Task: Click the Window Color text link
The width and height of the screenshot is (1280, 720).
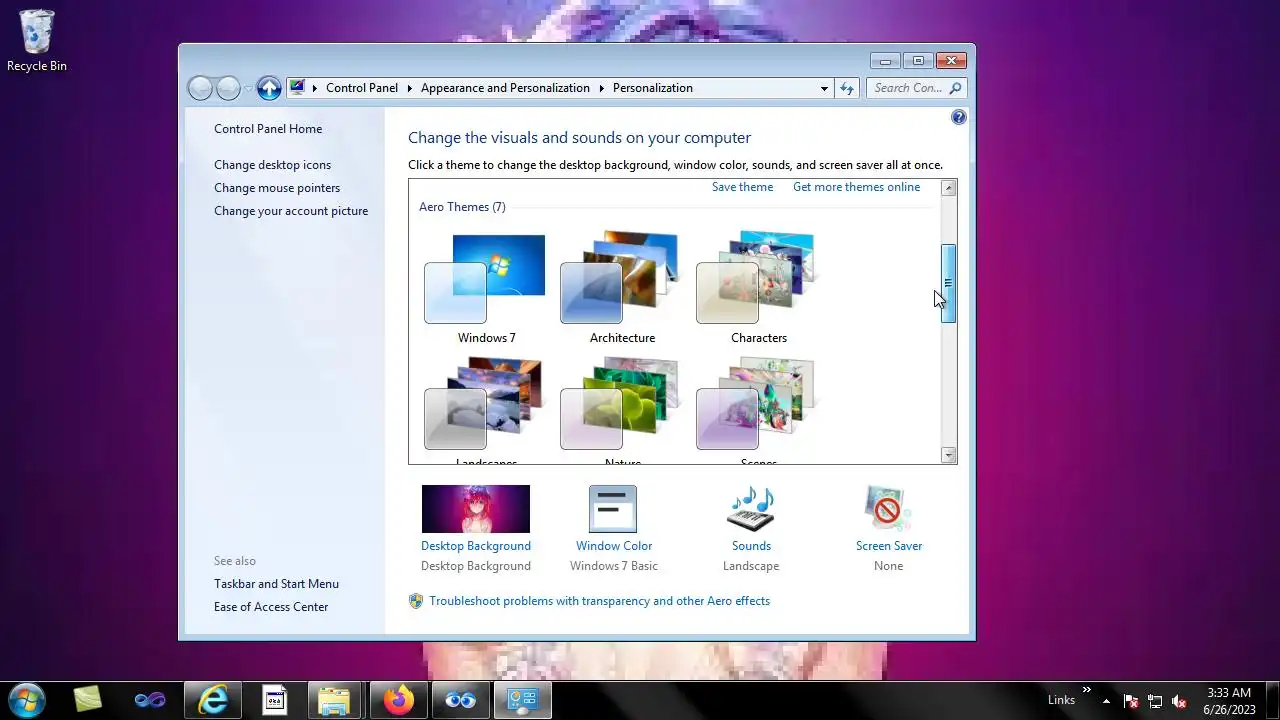Action: click(614, 546)
